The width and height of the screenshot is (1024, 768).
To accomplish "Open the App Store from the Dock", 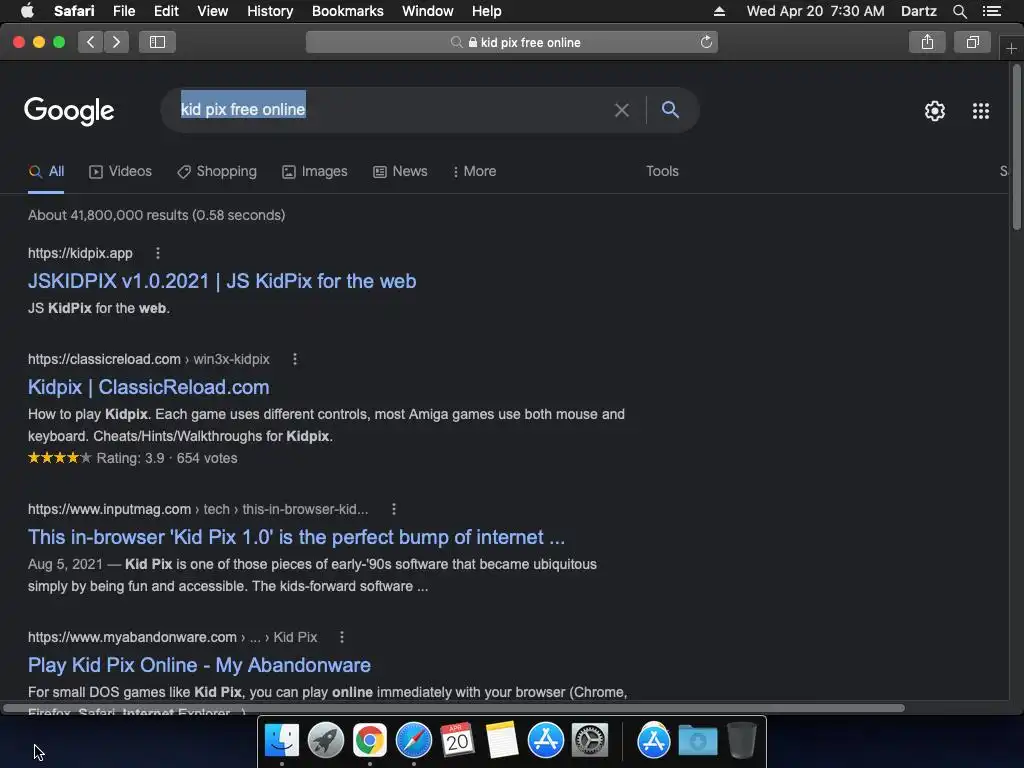I will coord(545,741).
